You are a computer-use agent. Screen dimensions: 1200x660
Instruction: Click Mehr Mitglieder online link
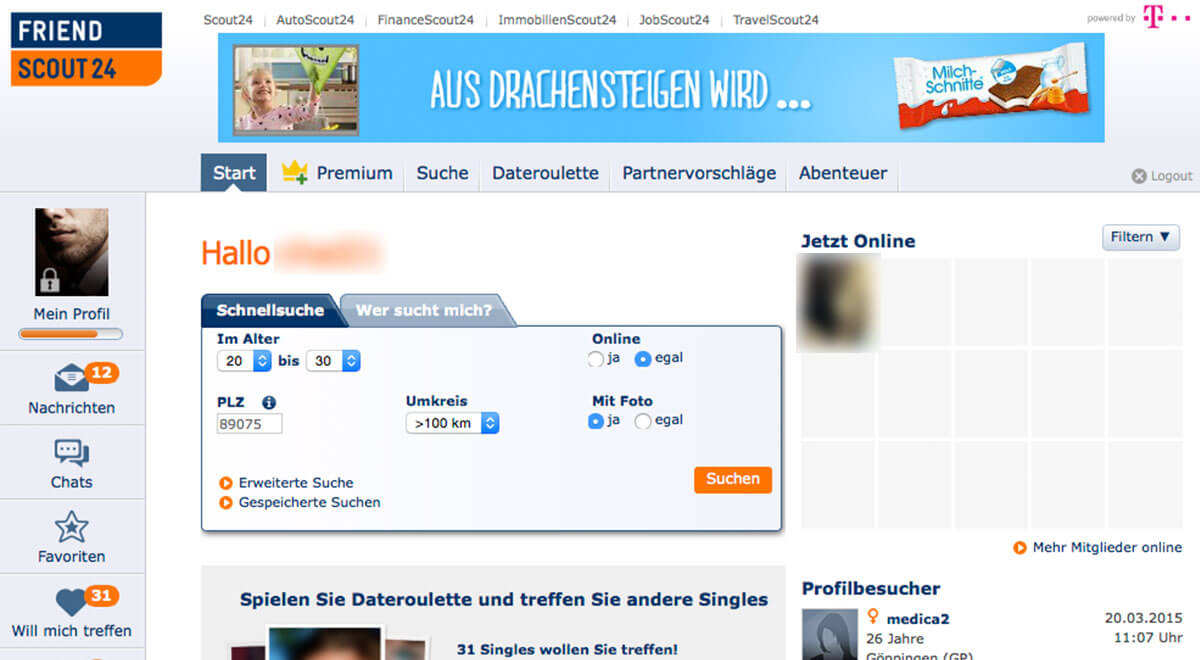[x=1107, y=548]
